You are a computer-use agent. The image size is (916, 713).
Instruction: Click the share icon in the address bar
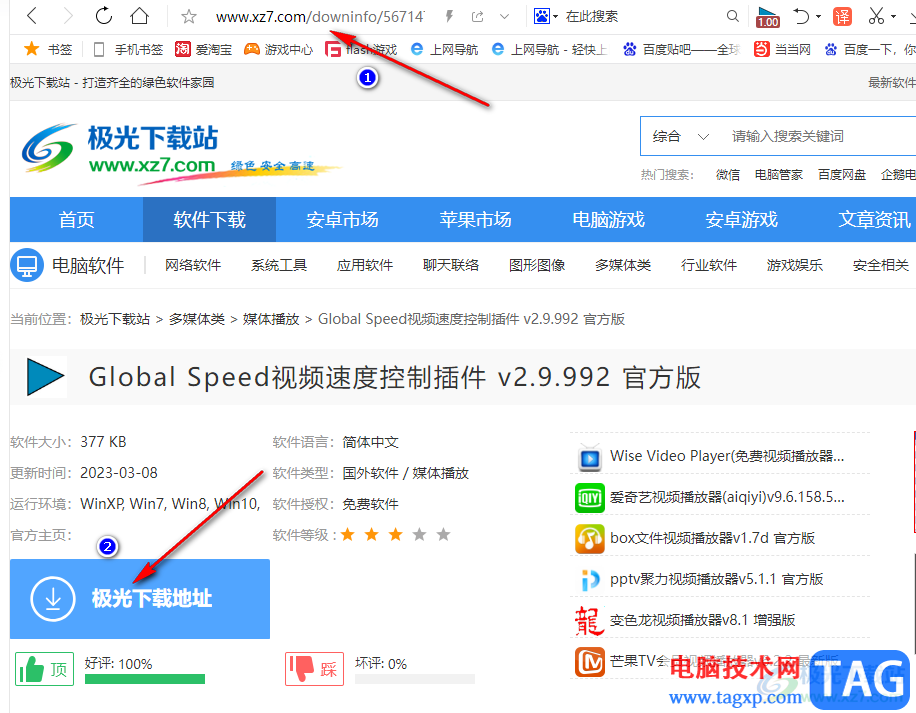(x=477, y=17)
